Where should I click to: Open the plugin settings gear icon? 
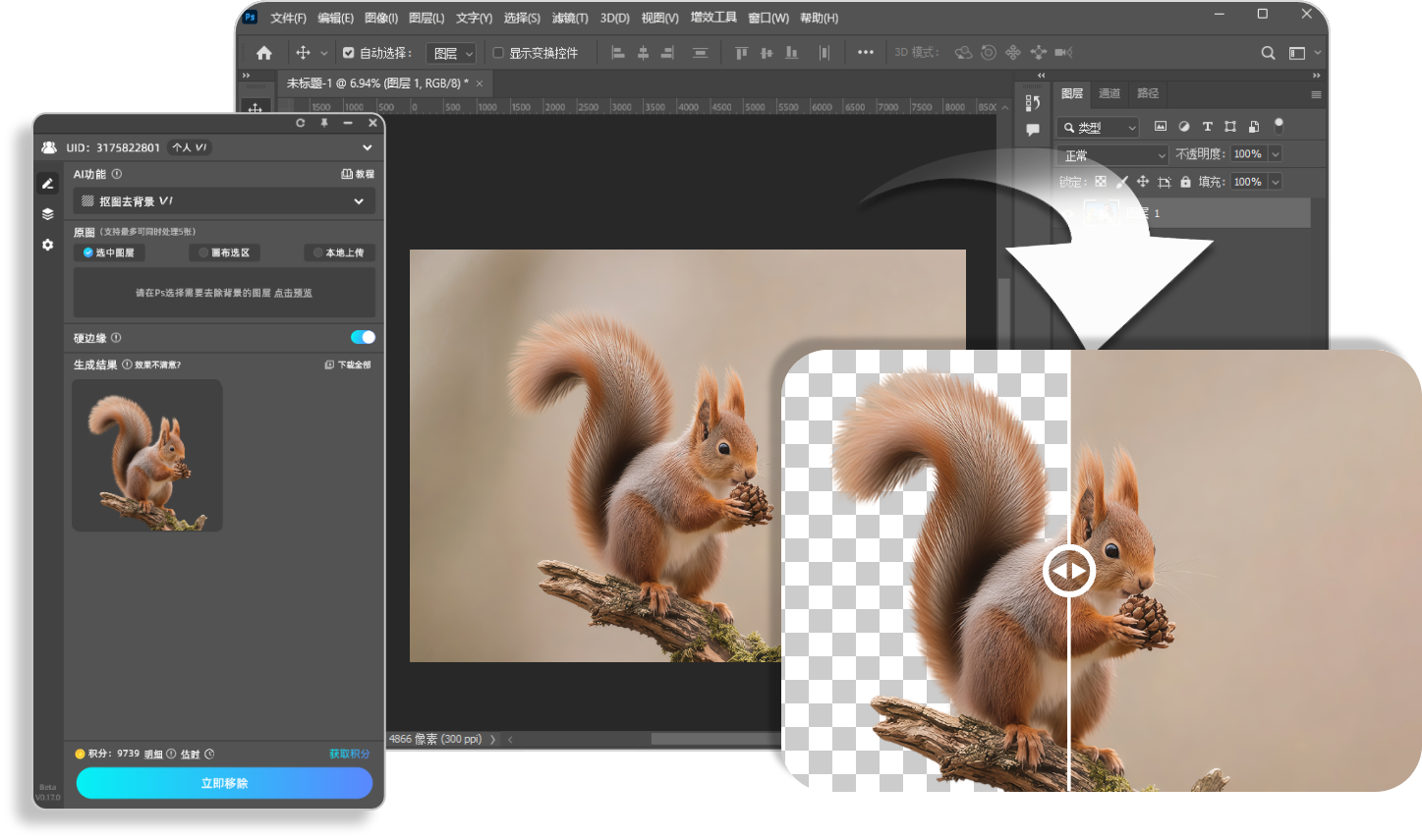point(47,245)
